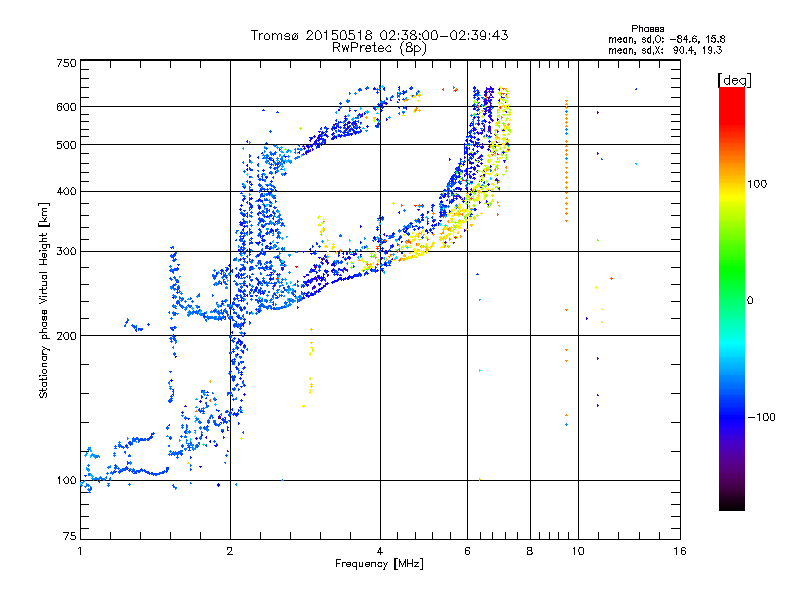
Task: Click the 1 MHz x-axis label
Action: (80, 551)
